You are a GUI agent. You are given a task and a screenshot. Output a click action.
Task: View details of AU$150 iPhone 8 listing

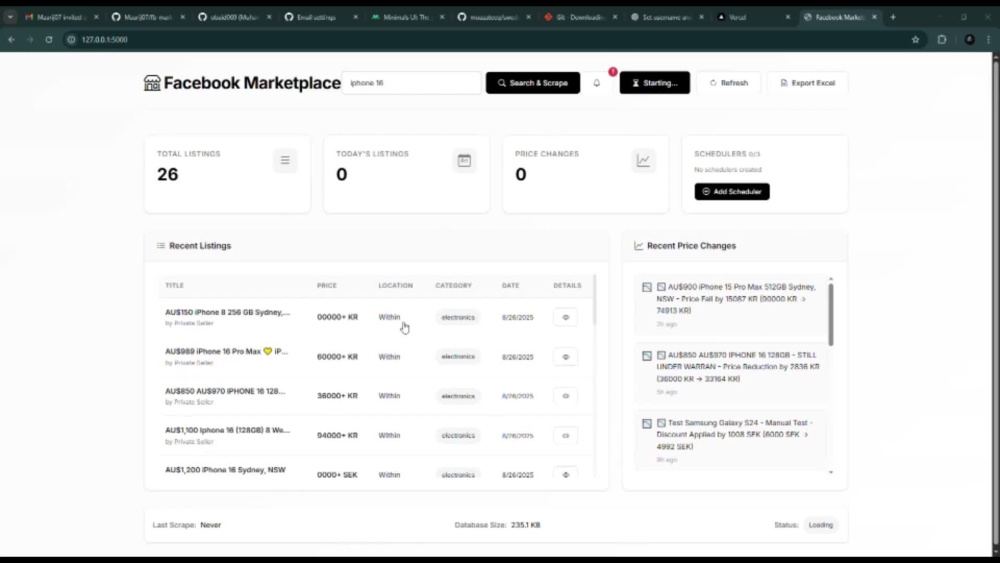(x=566, y=318)
